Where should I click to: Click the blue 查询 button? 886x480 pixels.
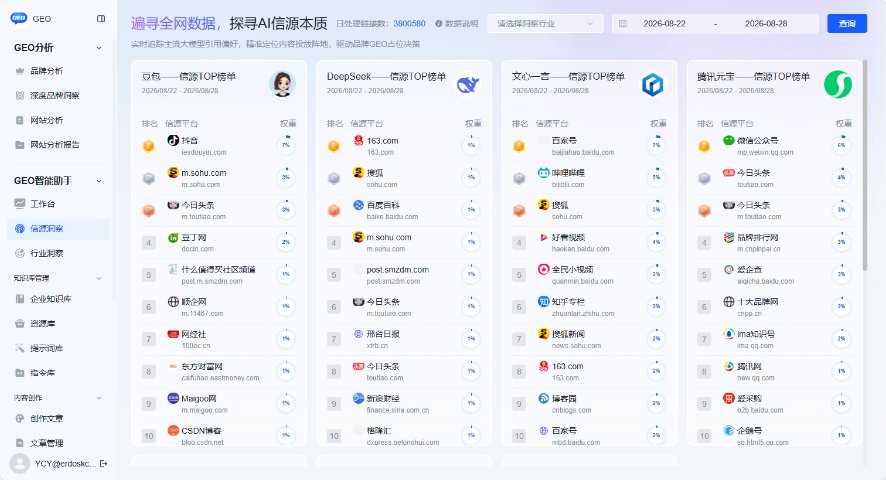pyautogui.click(x=846, y=24)
